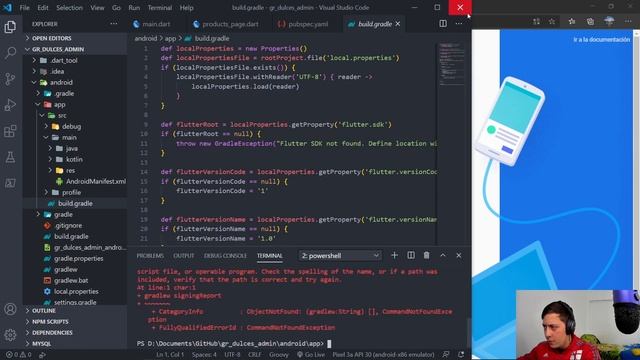640x360 pixels.
Task: Switch to DEBUG CONSOLE panel tab
Action: coord(225,256)
